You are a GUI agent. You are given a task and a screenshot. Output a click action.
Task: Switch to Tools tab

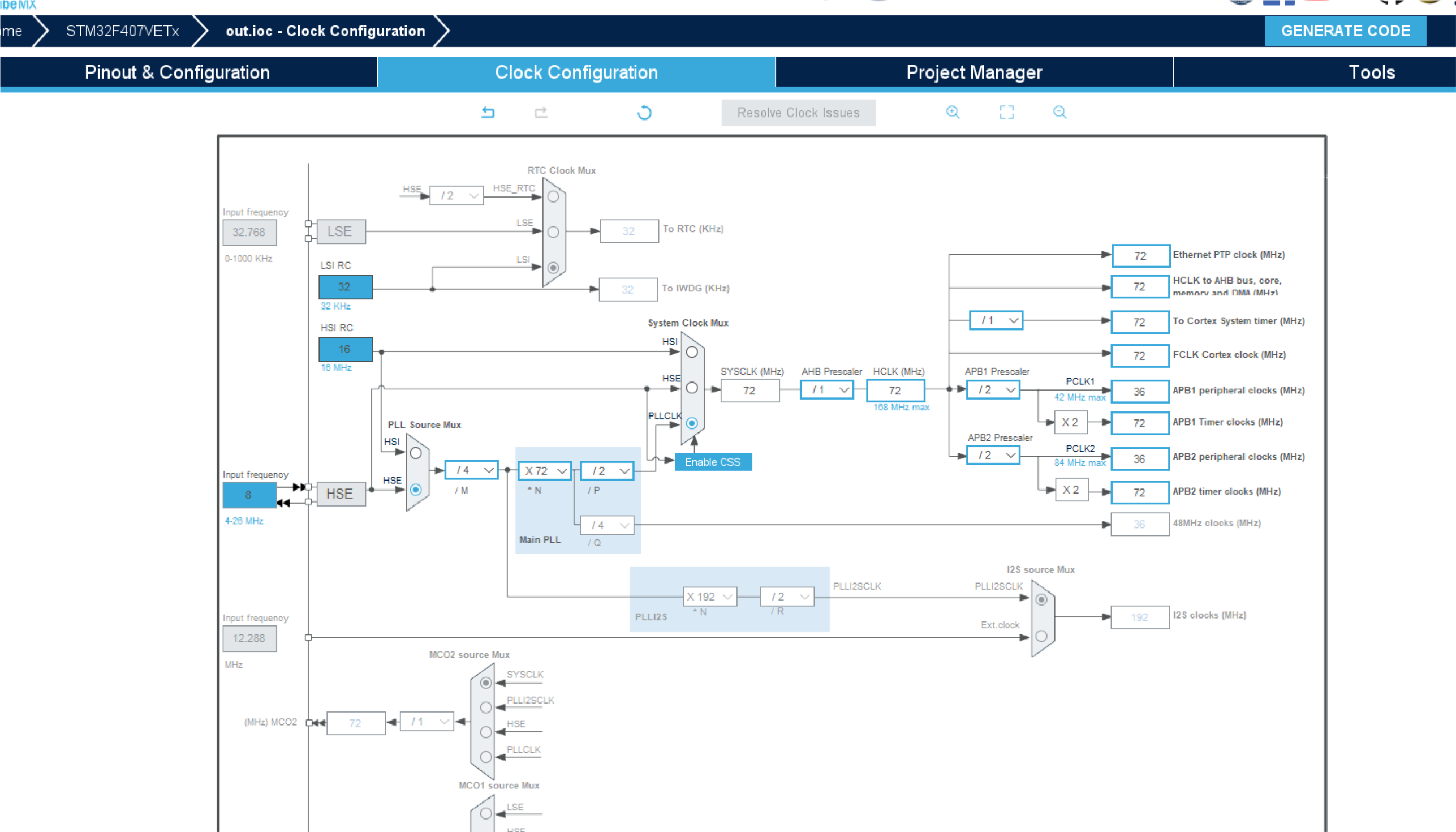point(1372,72)
